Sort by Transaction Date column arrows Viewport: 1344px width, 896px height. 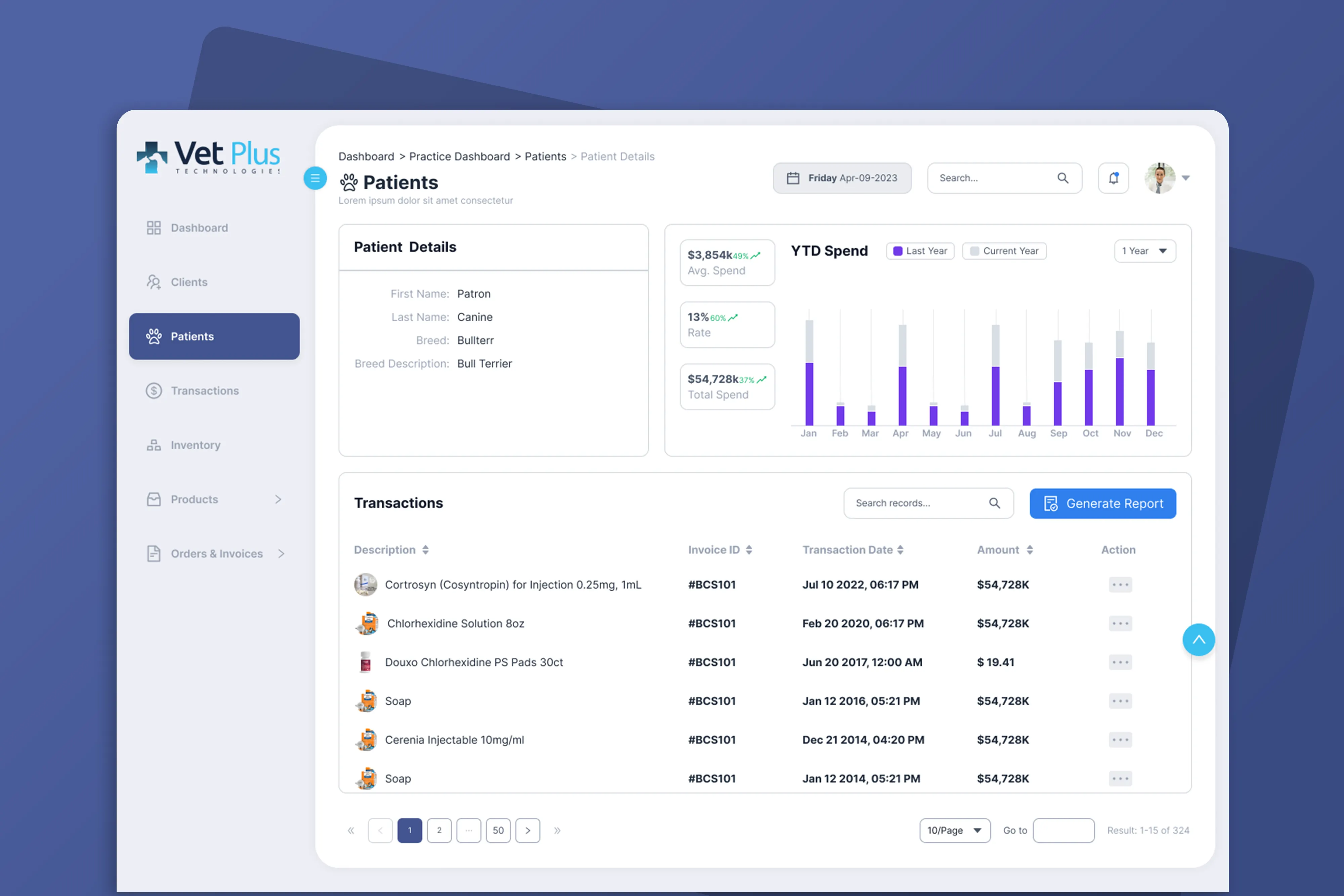click(x=900, y=550)
